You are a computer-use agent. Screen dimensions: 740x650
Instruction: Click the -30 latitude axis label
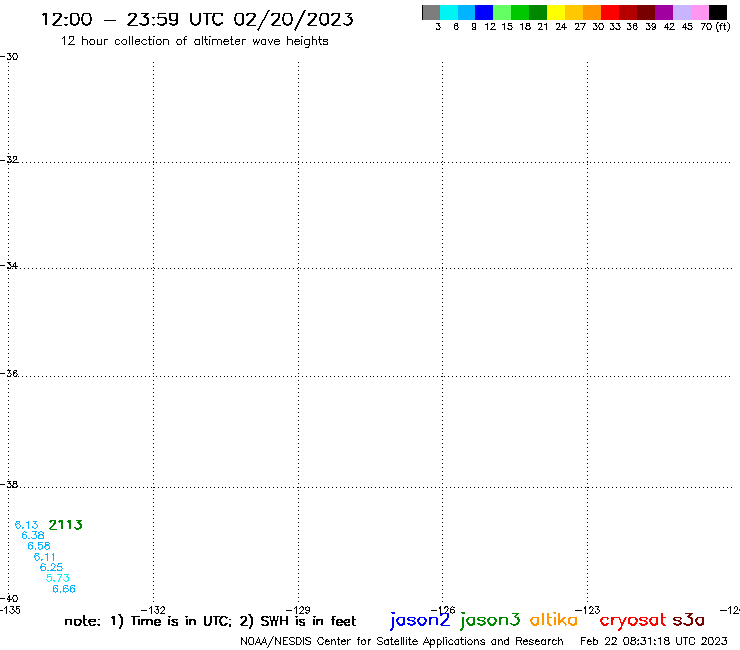tap(9, 56)
